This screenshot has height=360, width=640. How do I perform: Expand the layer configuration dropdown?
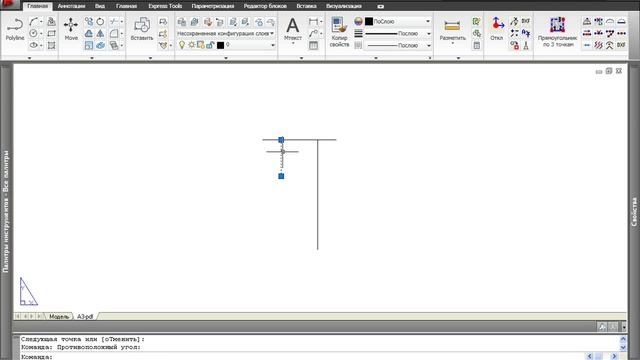click(x=272, y=33)
